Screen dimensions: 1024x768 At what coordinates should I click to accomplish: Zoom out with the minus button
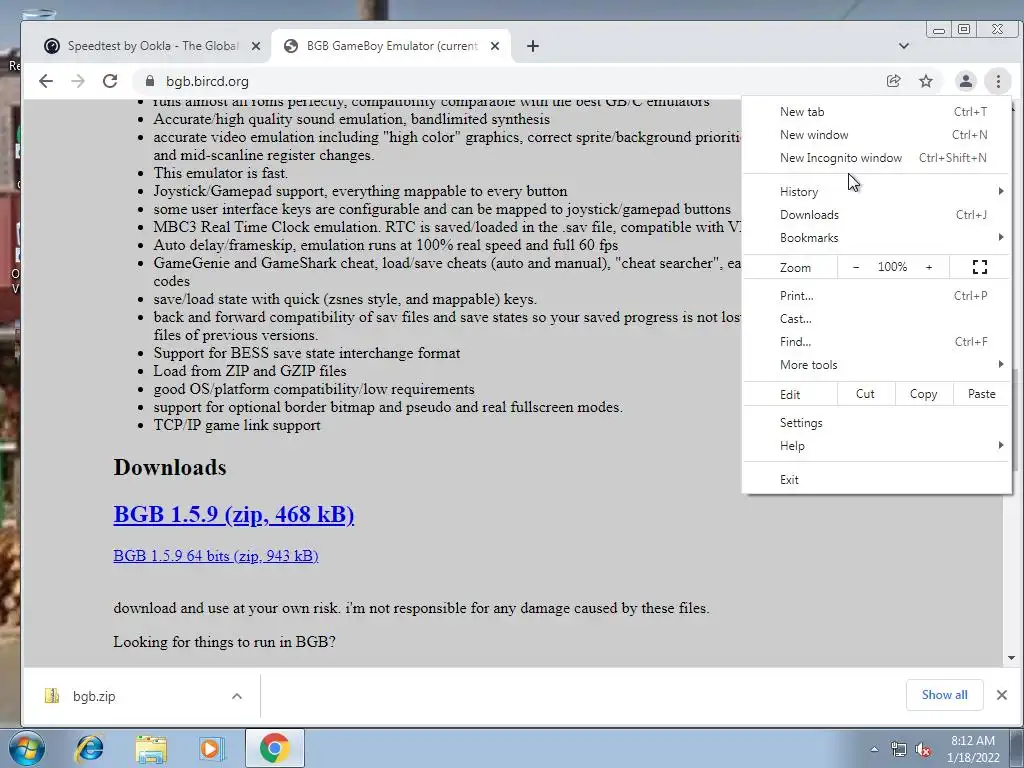coord(856,267)
